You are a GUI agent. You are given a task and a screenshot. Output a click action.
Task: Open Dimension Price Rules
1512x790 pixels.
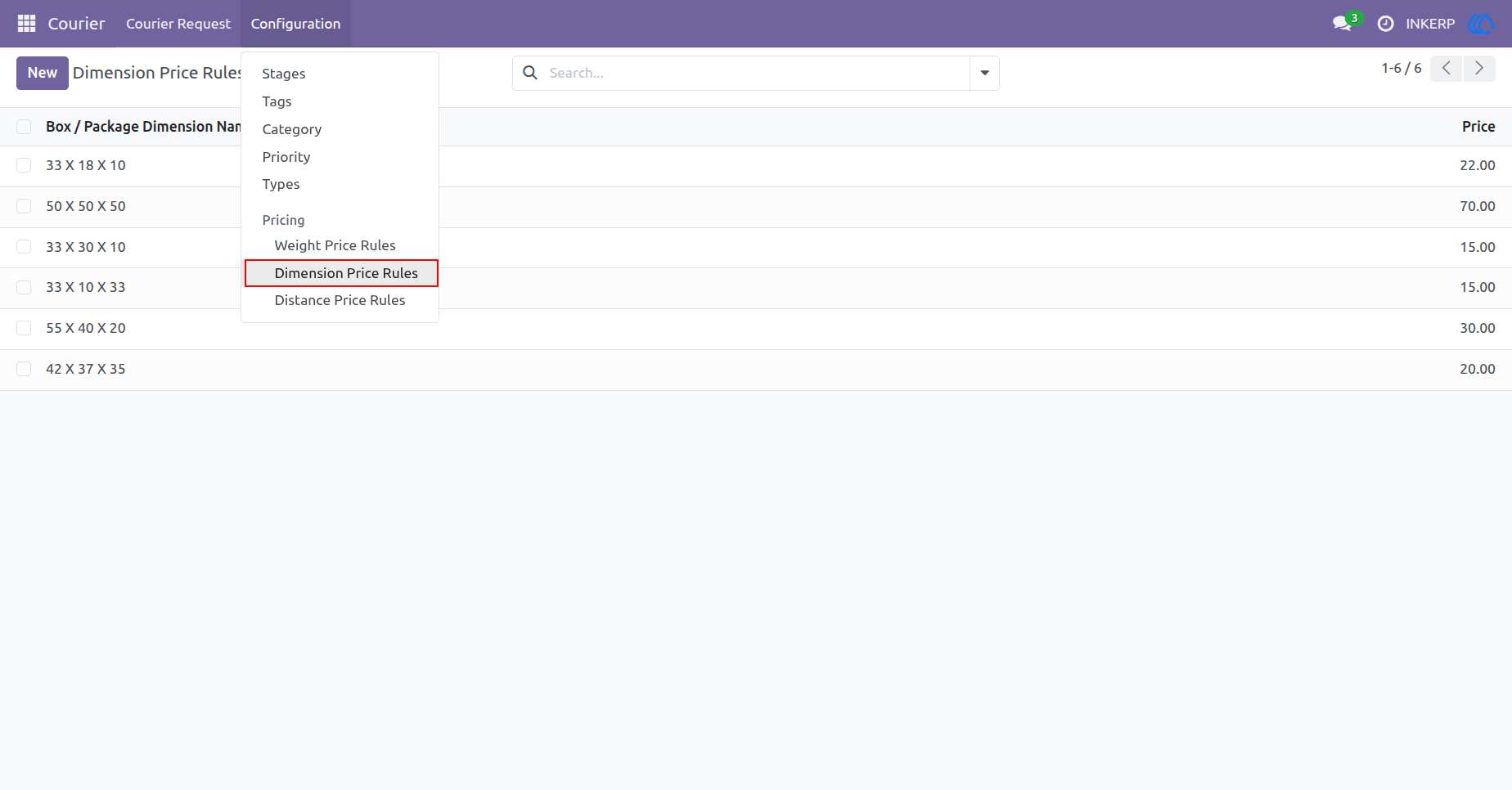pyautogui.click(x=341, y=273)
